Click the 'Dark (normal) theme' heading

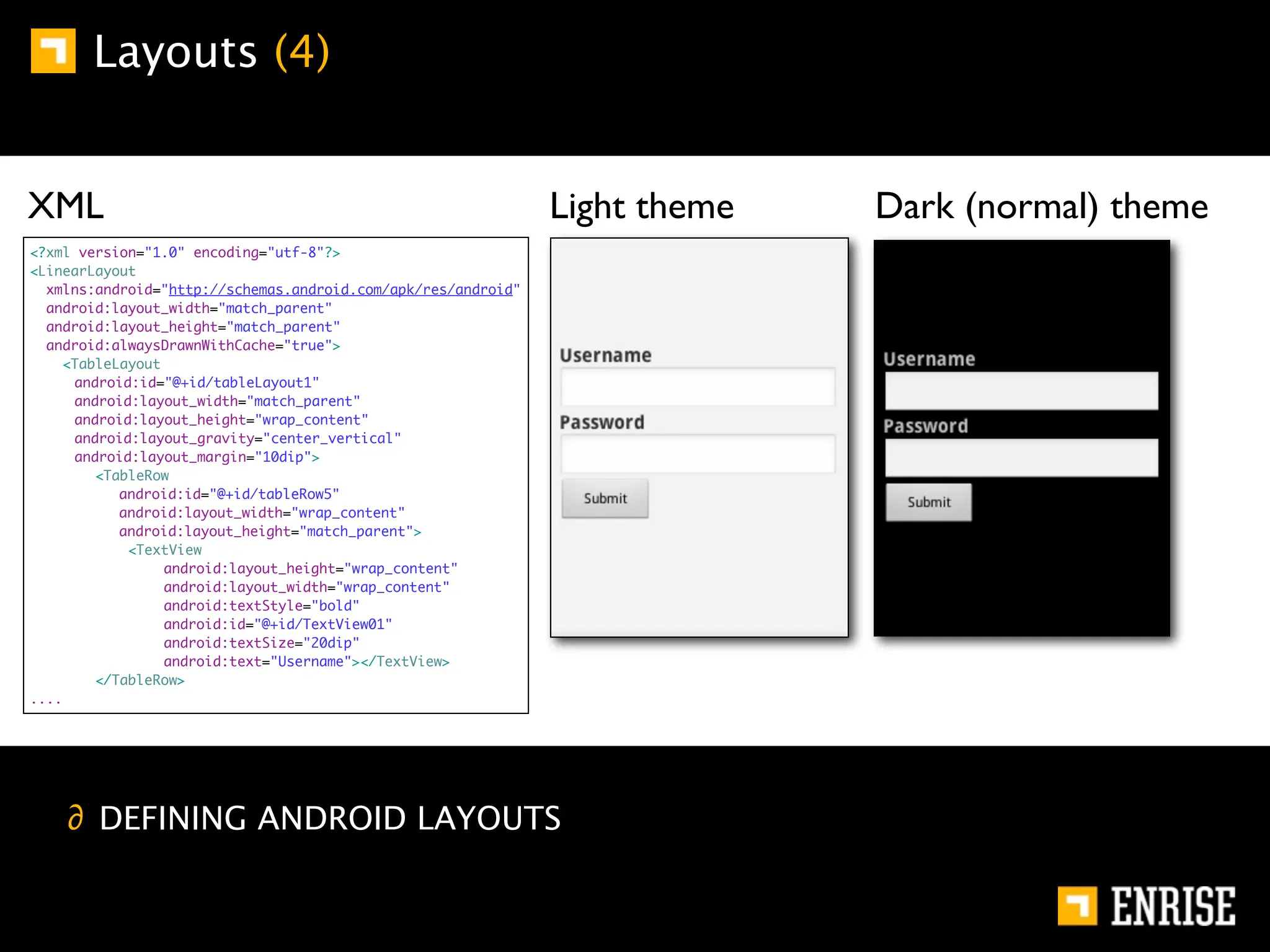[x=1042, y=206]
